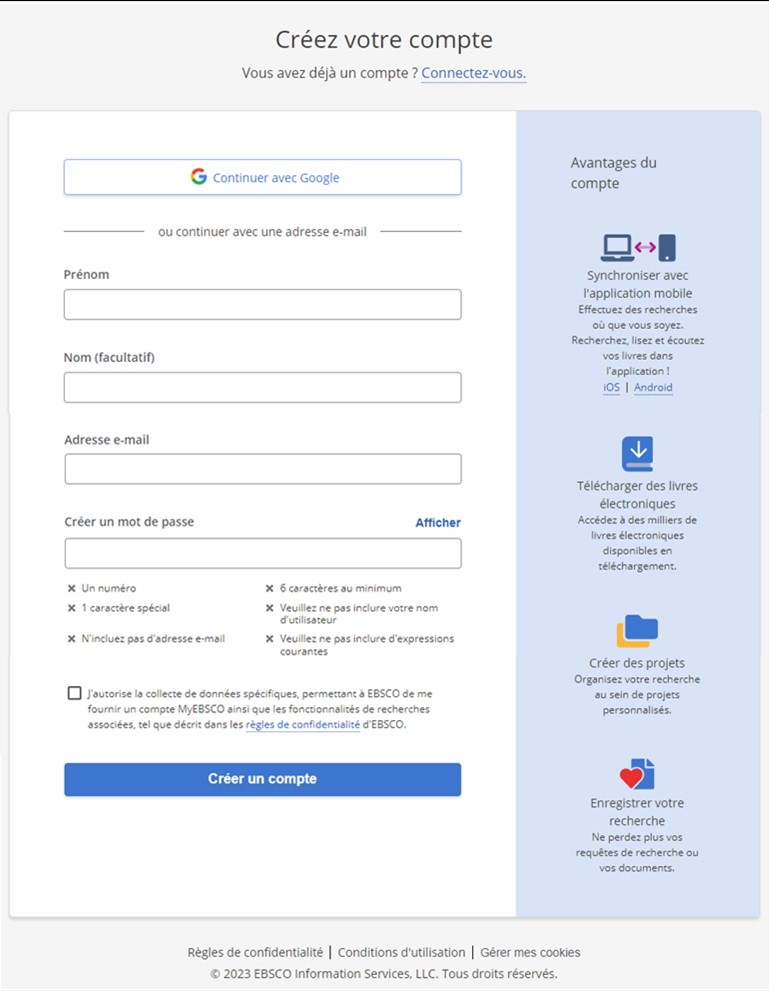
Task: Click the Google logo icon
Action: [x=199, y=177]
